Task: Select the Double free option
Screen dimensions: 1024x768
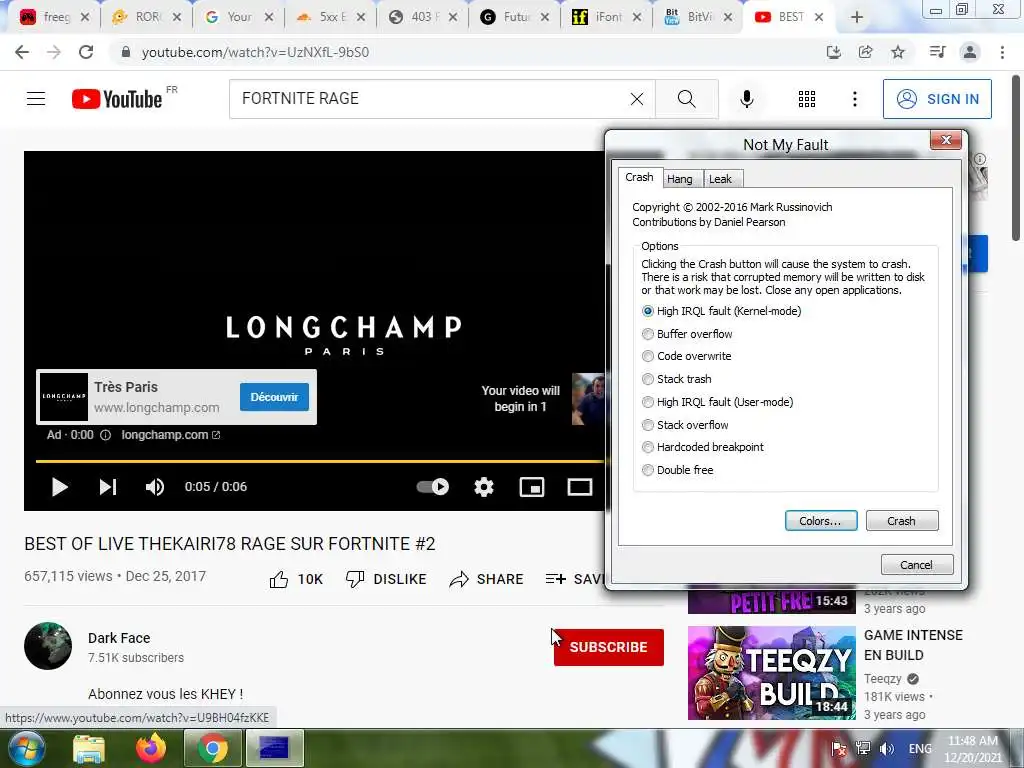Action: pos(677,470)
